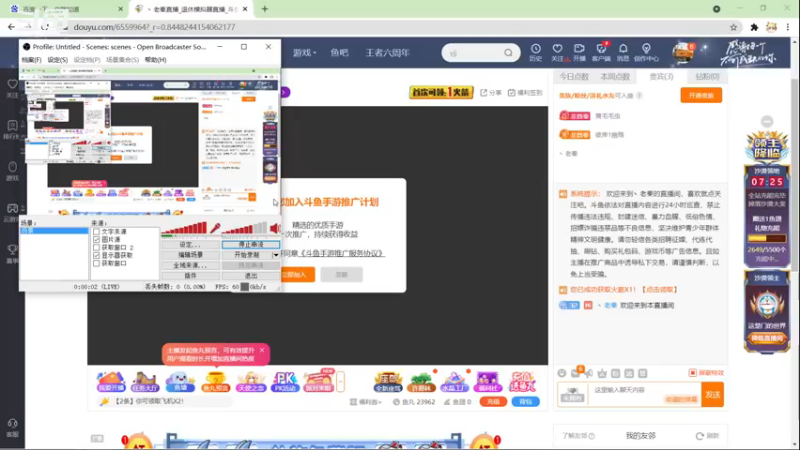Open browser extensions puzzle icon

[x=754, y=27]
